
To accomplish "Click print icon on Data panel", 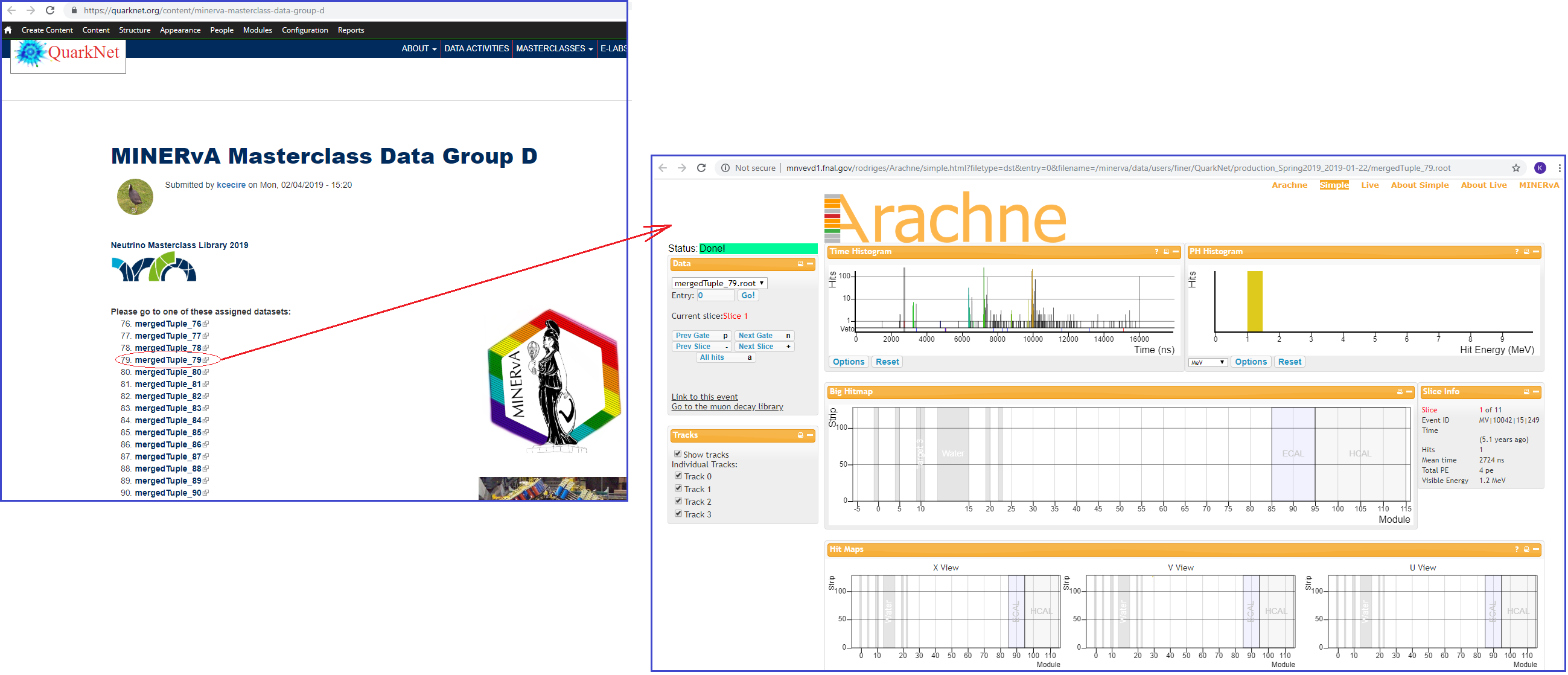I will [800, 264].
